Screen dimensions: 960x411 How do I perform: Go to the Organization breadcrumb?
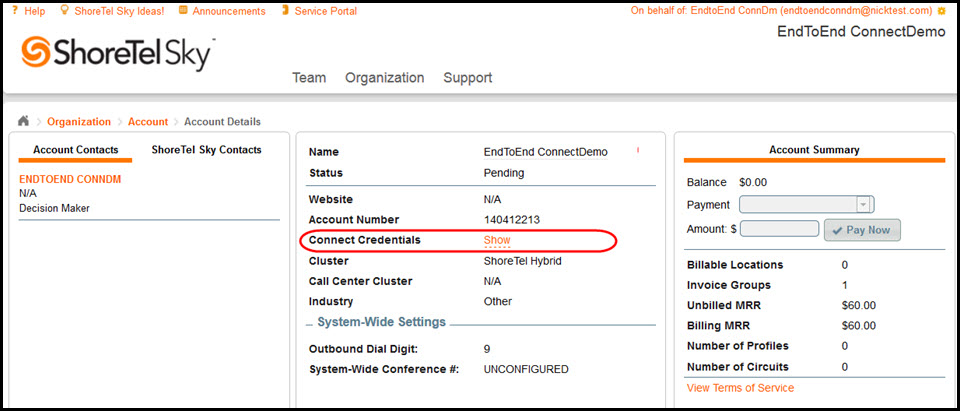tap(79, 121)
